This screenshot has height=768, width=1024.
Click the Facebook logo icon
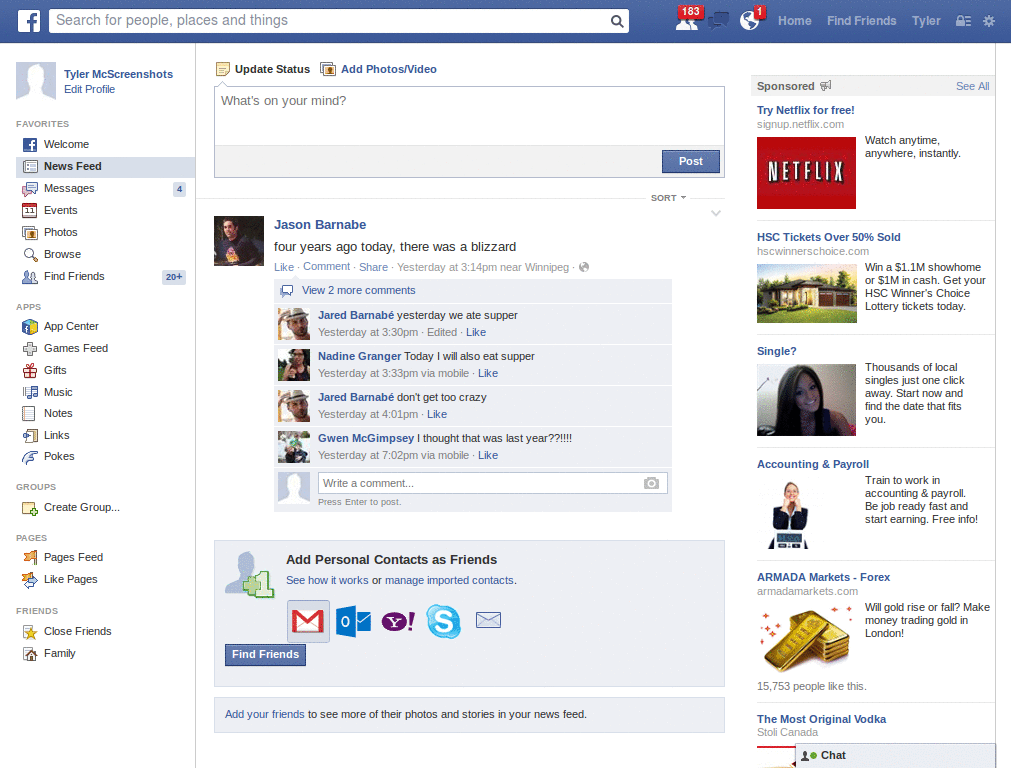click(28, 21)
